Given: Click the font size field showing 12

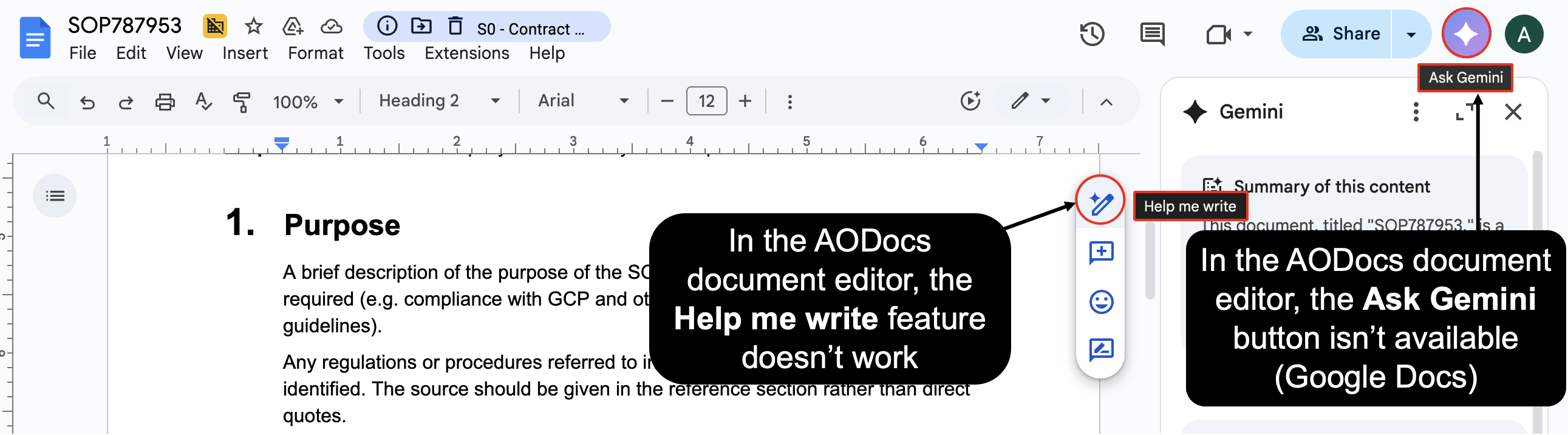Looking at the screenshot, I should (x=706, y=101).
